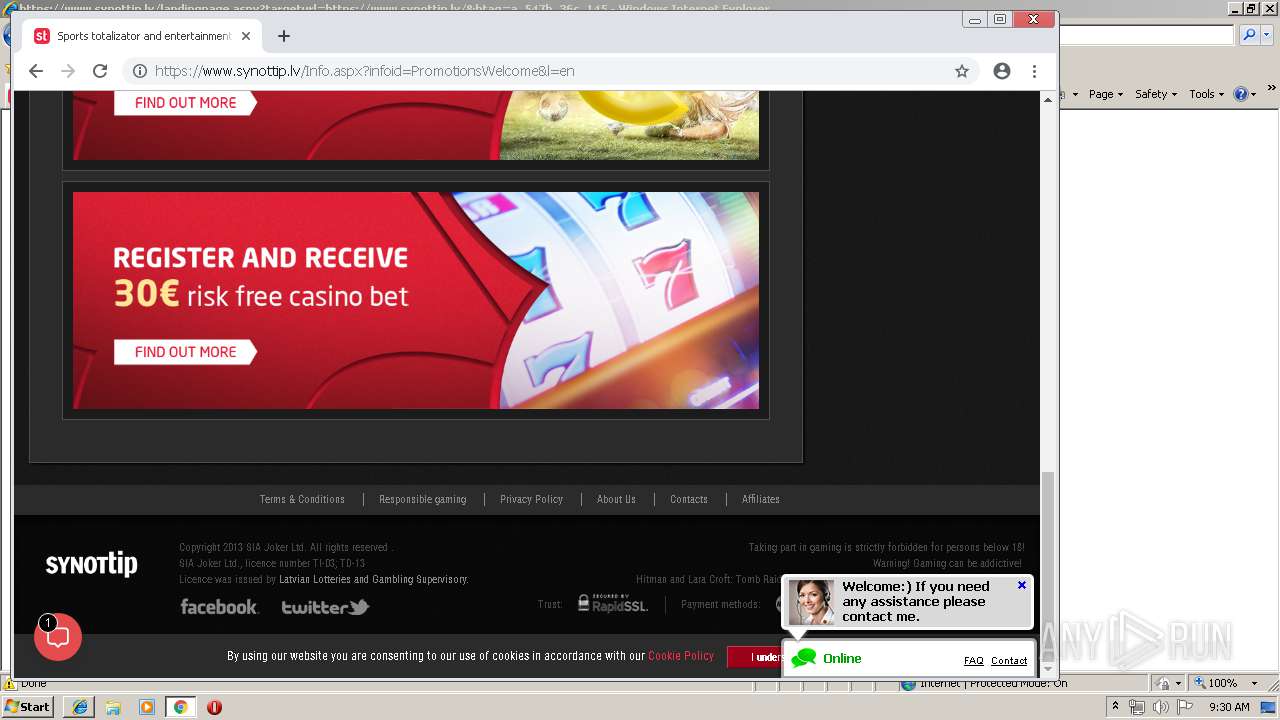This screenshot has height=720, width=1280.
Task: Open the FAQ link in chat widget
Action: point(973,660)
